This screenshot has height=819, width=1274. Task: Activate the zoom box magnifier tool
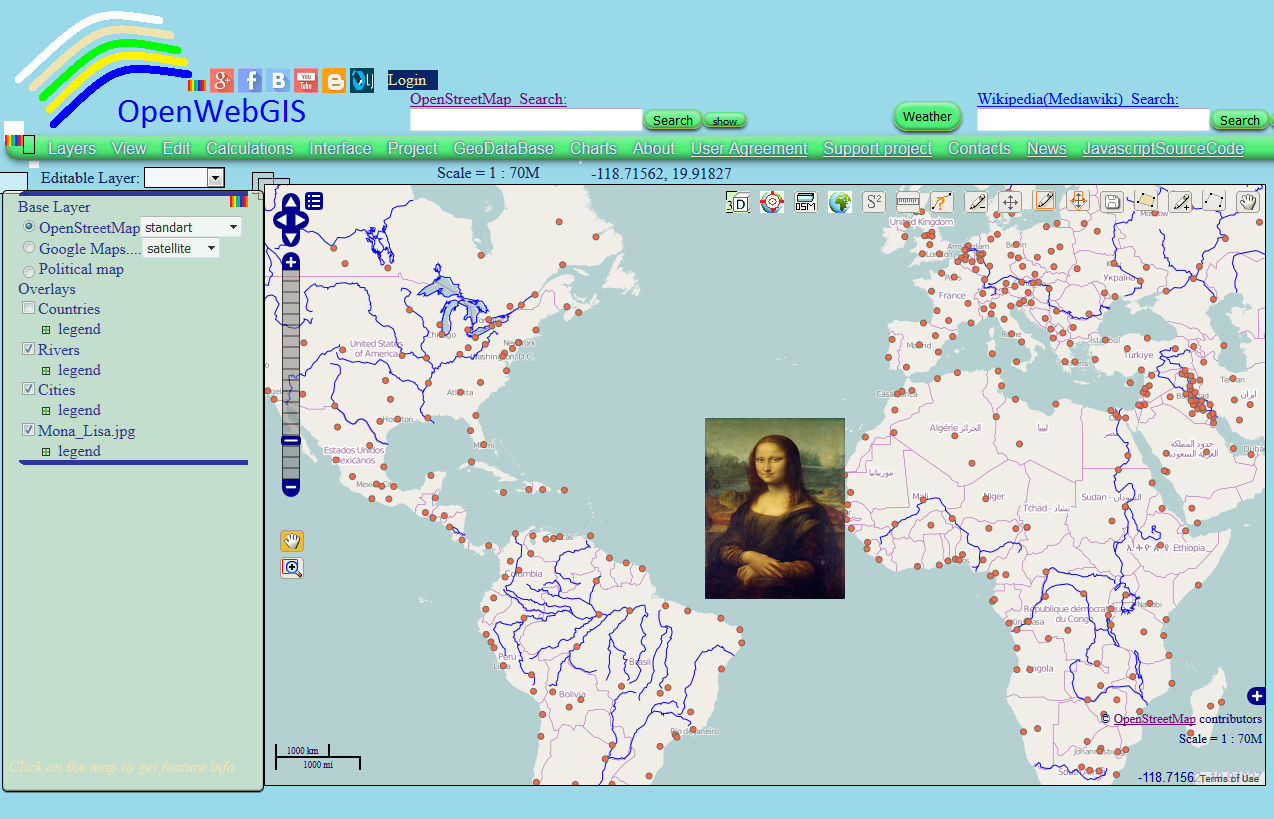coord(292,568)
